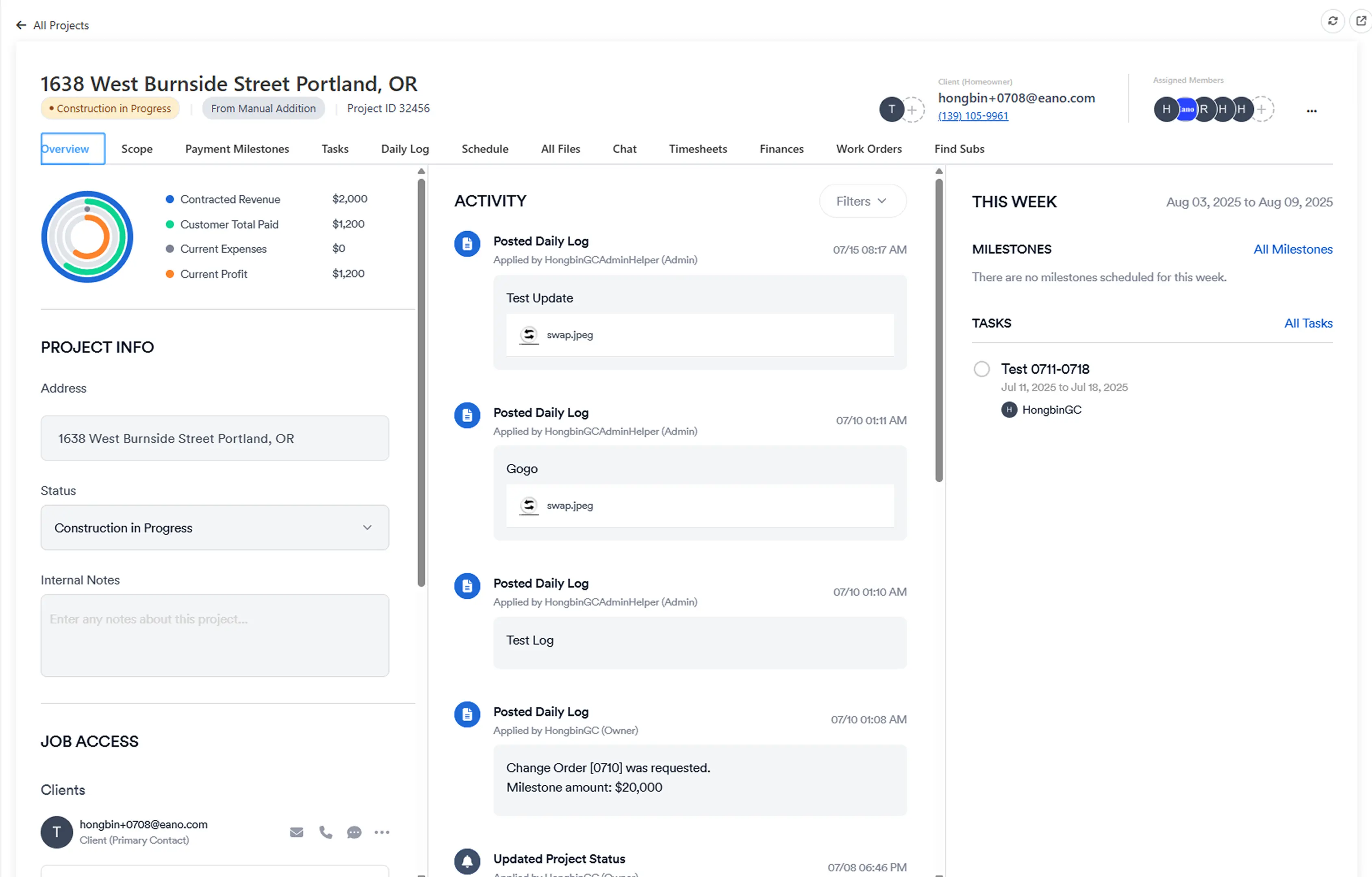
Task: Click the email envelope icon for client
Action: point(296,832)
